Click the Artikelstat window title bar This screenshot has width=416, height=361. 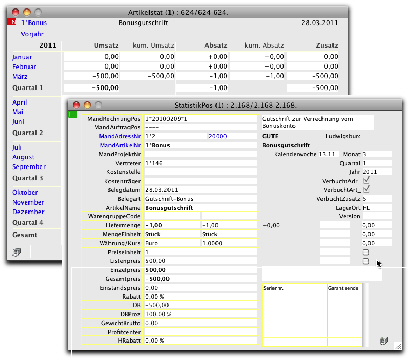177,12
